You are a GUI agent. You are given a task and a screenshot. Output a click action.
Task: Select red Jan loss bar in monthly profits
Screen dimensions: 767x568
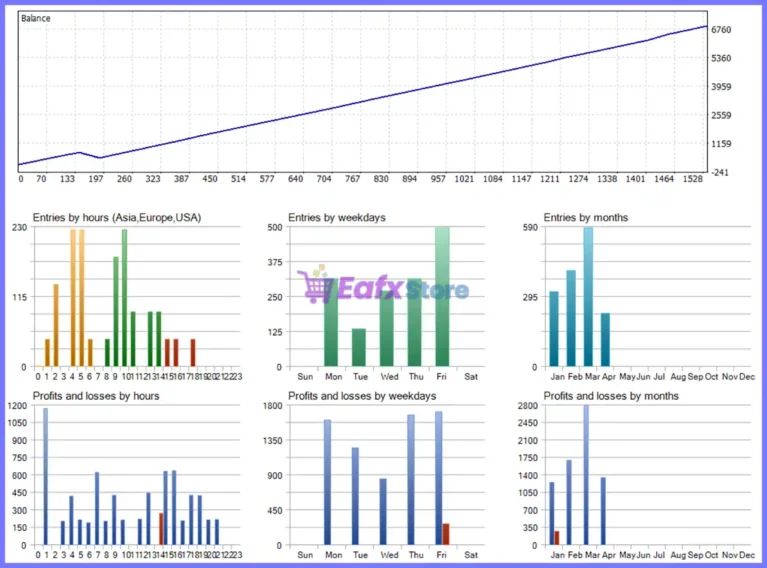pos(557,538)
